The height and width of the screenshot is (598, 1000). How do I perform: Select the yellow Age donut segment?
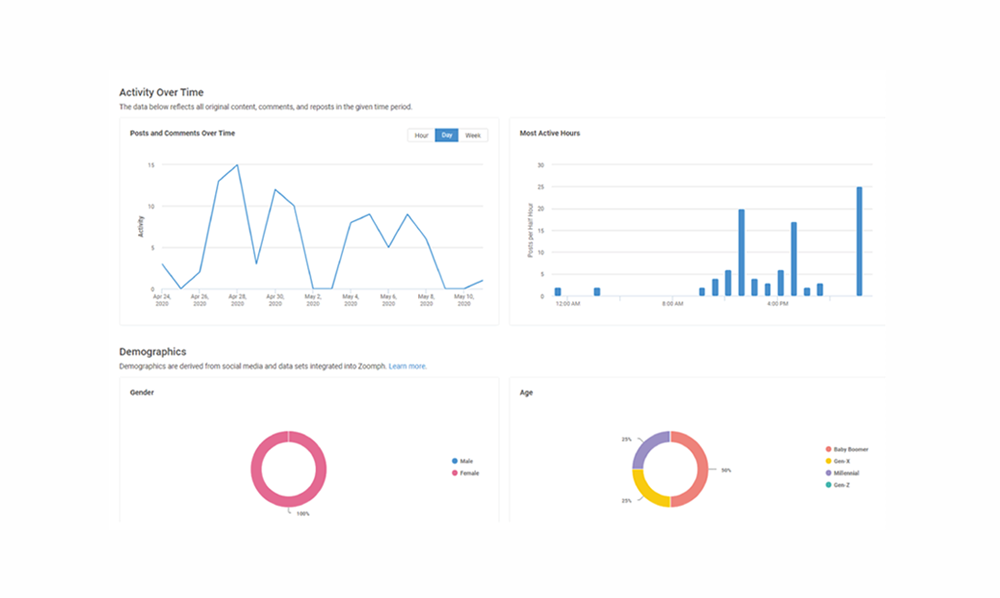pyautogui.click(x=647, y=493)
